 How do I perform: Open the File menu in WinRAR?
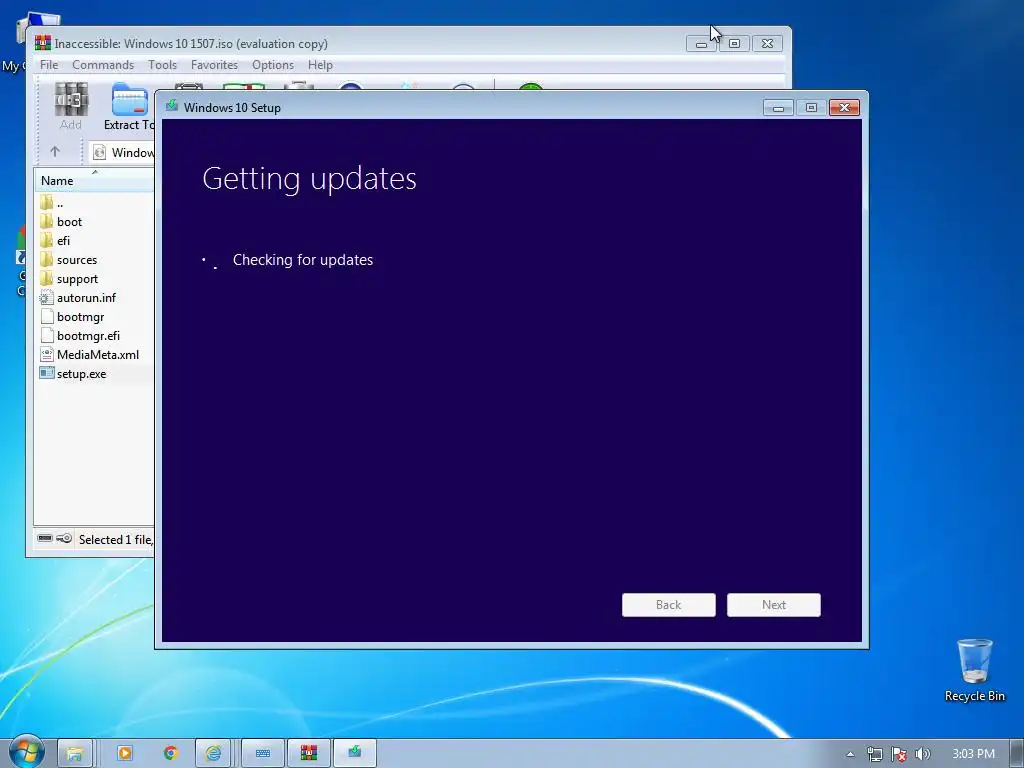click(49, 65)
